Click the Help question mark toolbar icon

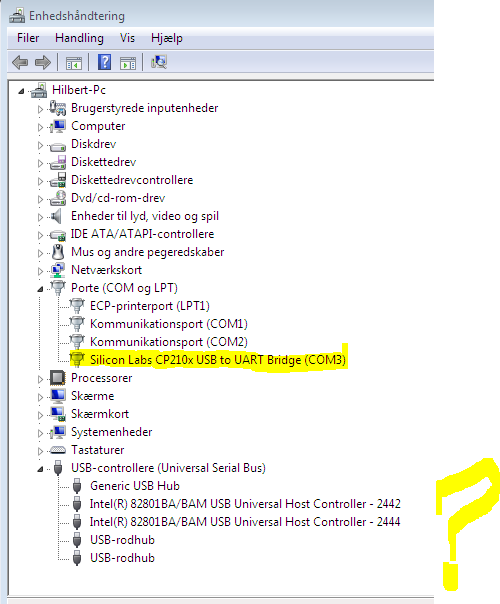tap(104, 62)
